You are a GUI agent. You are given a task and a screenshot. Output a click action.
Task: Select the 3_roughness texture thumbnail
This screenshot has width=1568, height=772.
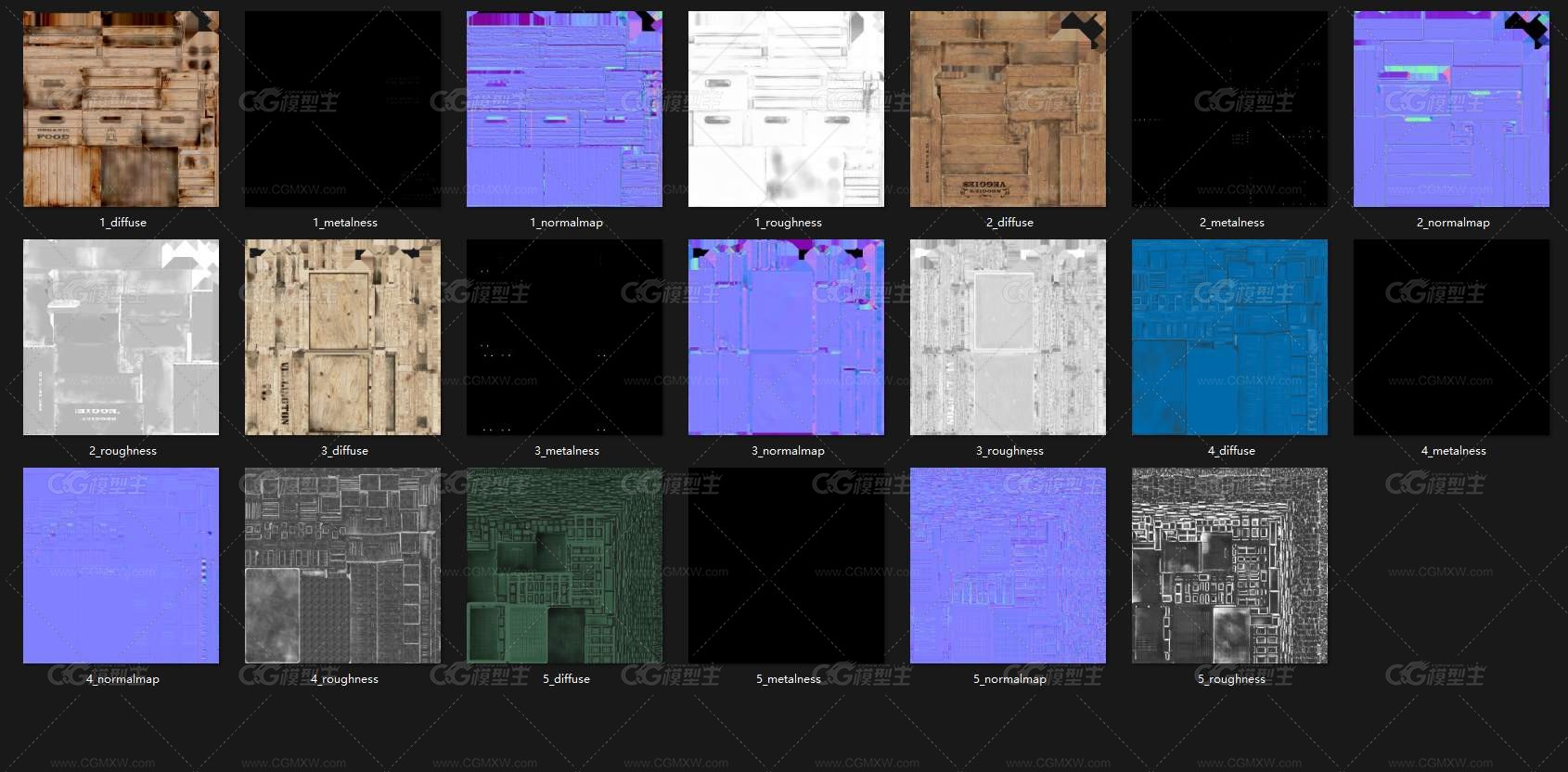coord(1008,337)
